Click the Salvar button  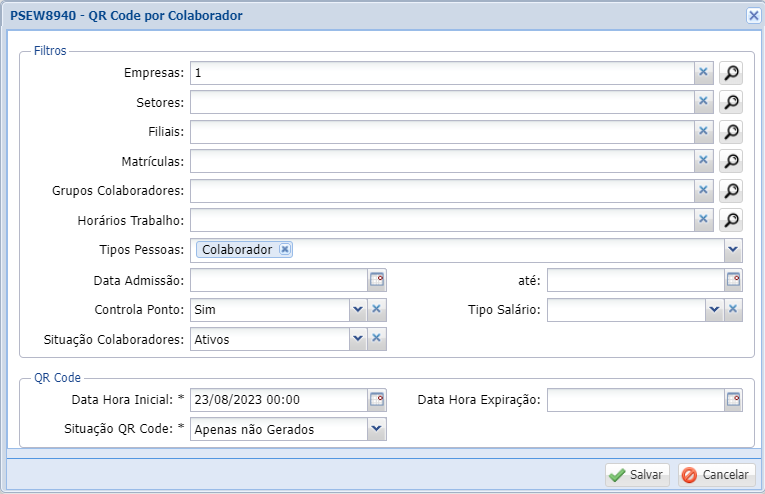pyautogui.click(x=638, y=475)
